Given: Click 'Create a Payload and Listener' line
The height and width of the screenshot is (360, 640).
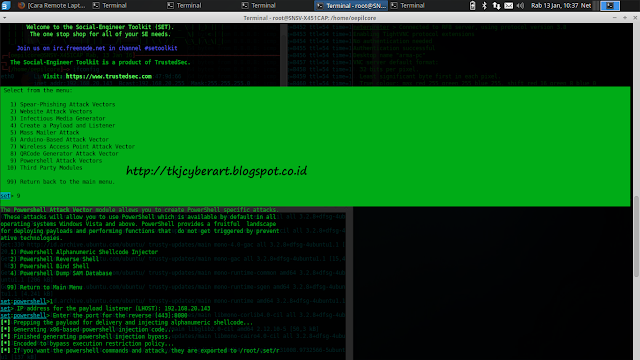Looking at the screenshot, I should pyautogui.click(x=62, y=126).
